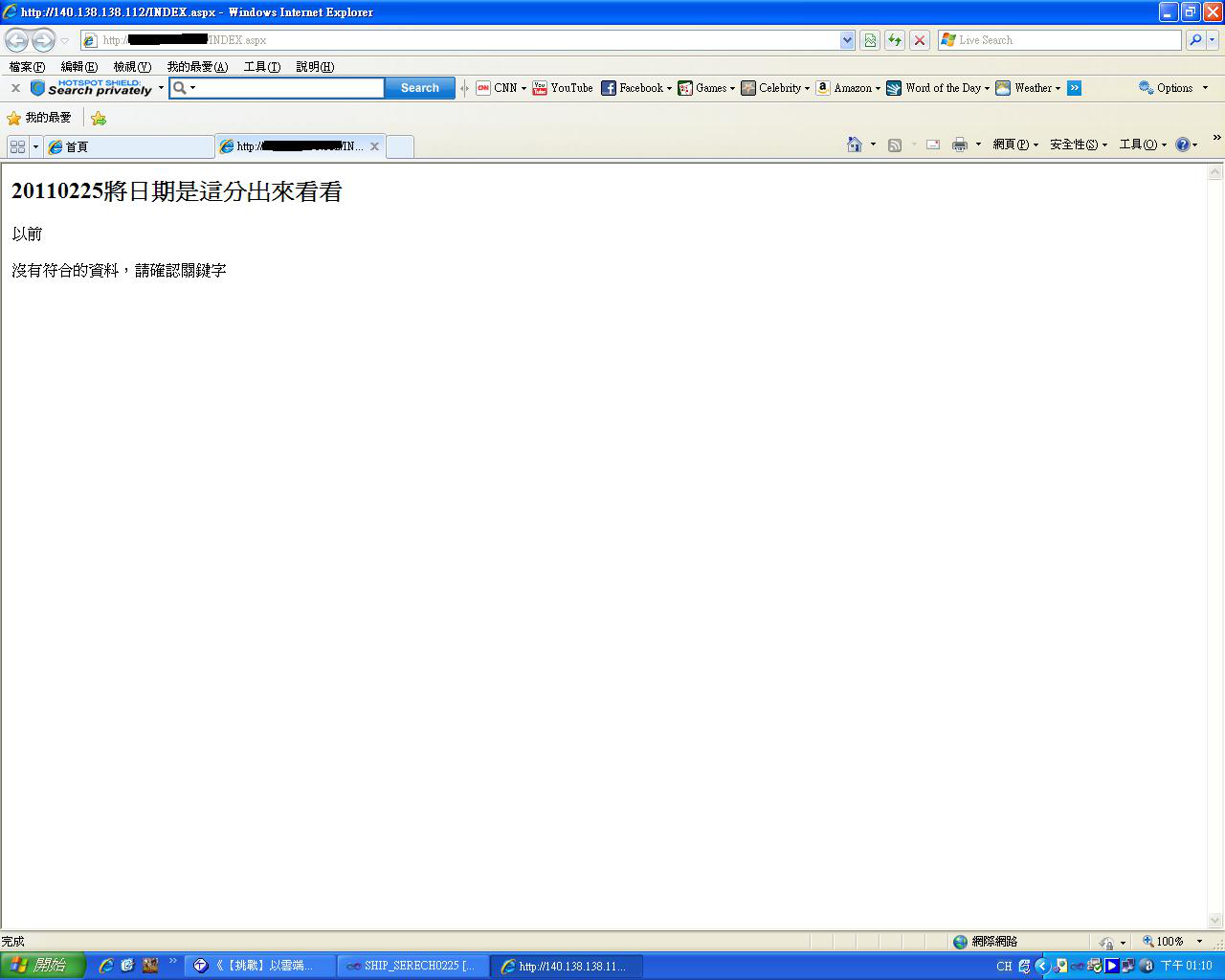Open the 檢視(V) menu
Viewport: 1225px width, 980px height.
click(x=132, y=67)
